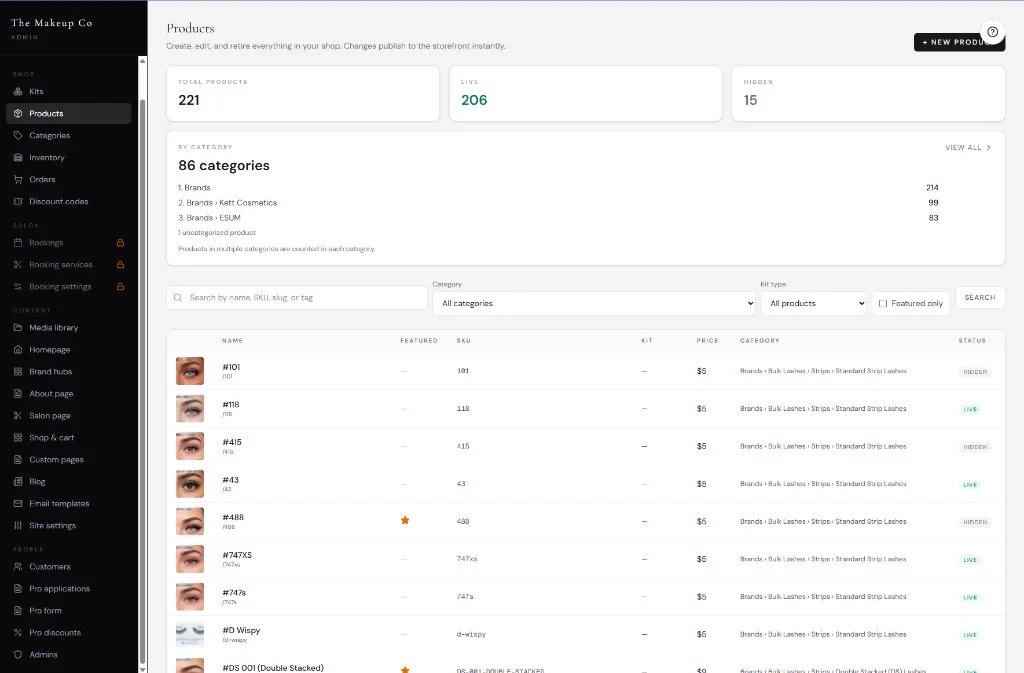Click the #43 product thumbnail
This screenshot has height=673, width=1024.
[x=190, y=484]
